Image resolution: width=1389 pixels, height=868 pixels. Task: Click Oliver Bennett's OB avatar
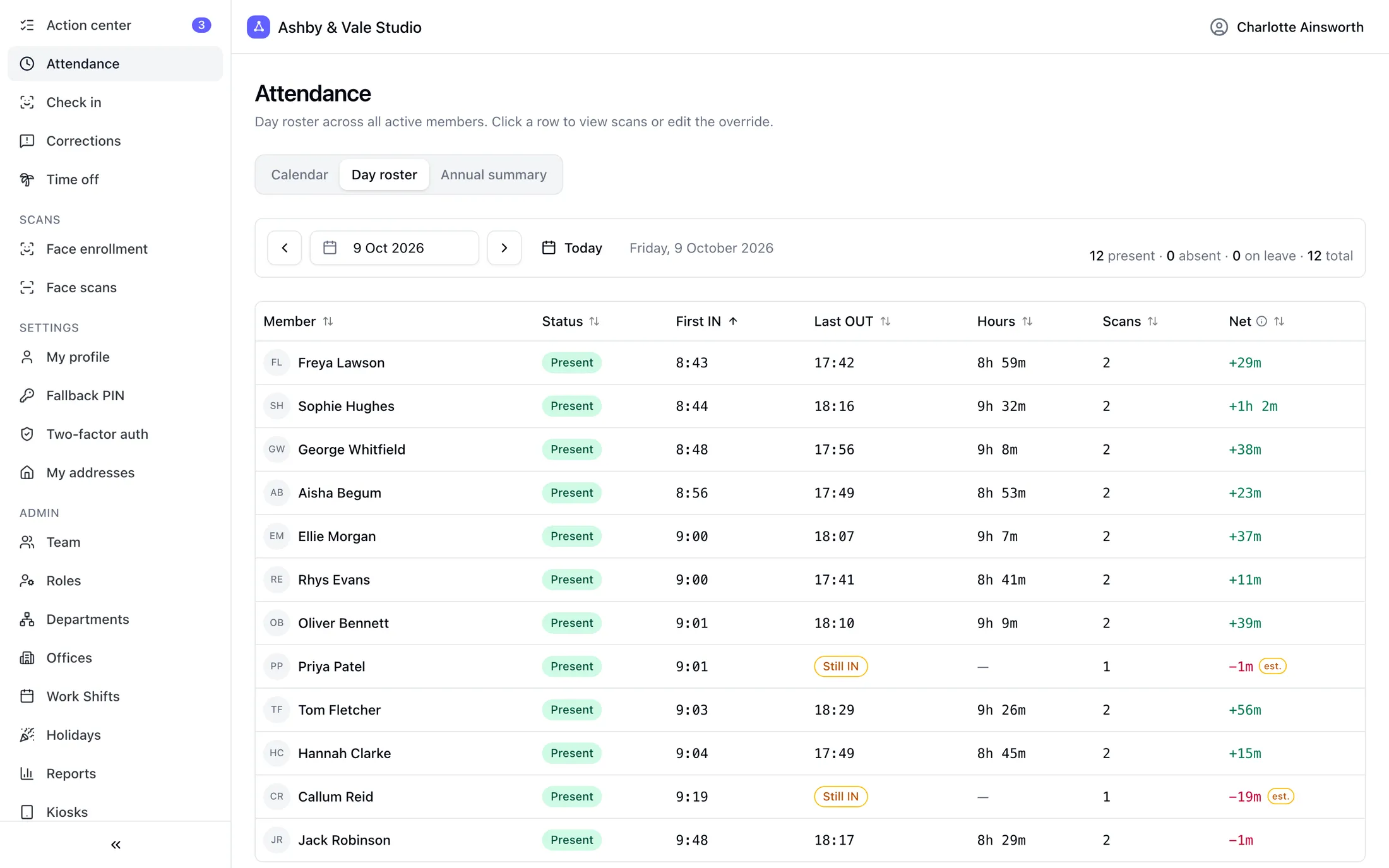277,623
